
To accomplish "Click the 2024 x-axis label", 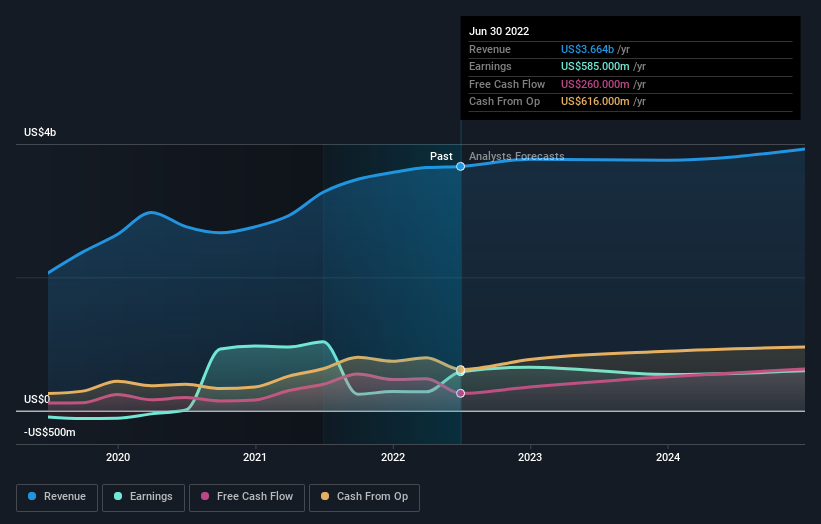I will pyautogui.click(x=668, y=457).
